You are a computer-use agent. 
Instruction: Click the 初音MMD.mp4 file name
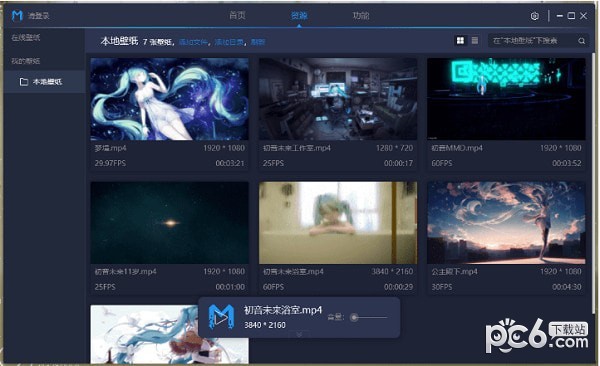pos(457,148)
